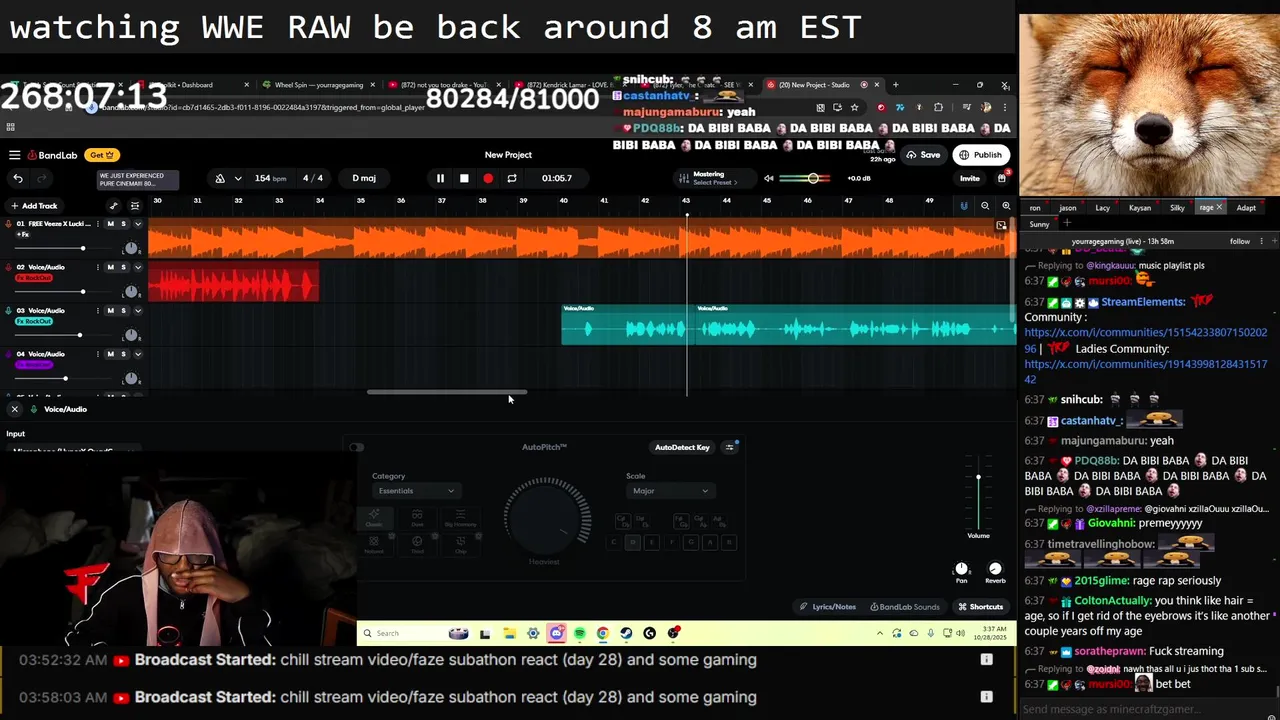Viewport: 1280px width, 720px height.
Task: Mute track 04 Voice/Audio
Action: [x=110, y=354]
